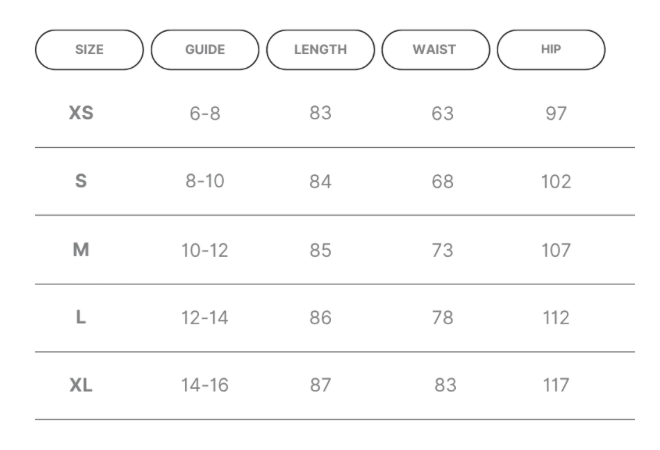Click the 12-14 guide value
660x450 pixels.
(205, 317)
